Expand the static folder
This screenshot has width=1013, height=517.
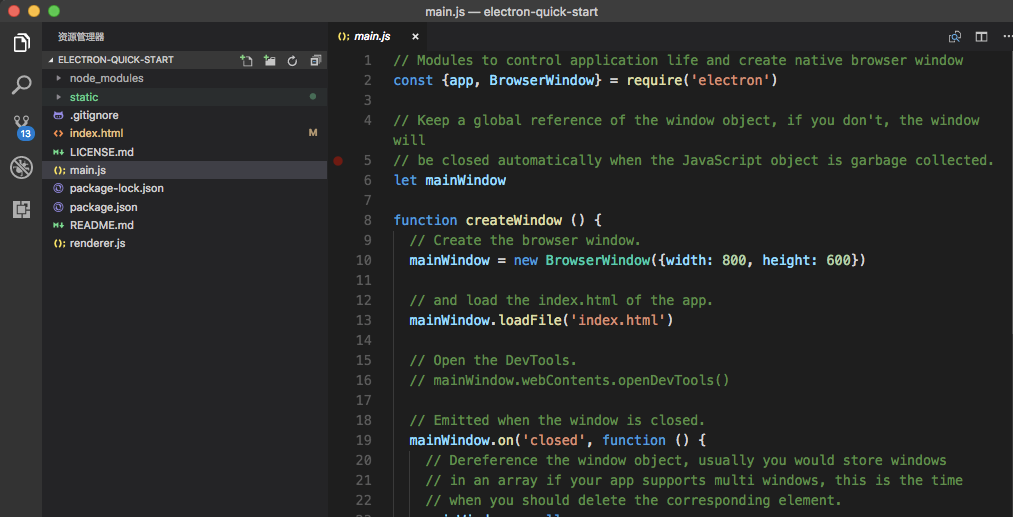pyautogui.click(x=185, y=97)
